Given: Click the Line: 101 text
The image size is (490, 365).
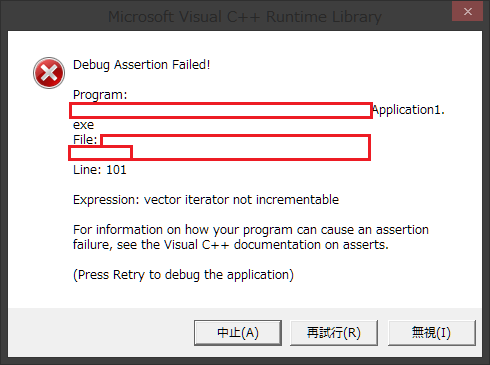Looking at the screenshot, I should [100, 170].
